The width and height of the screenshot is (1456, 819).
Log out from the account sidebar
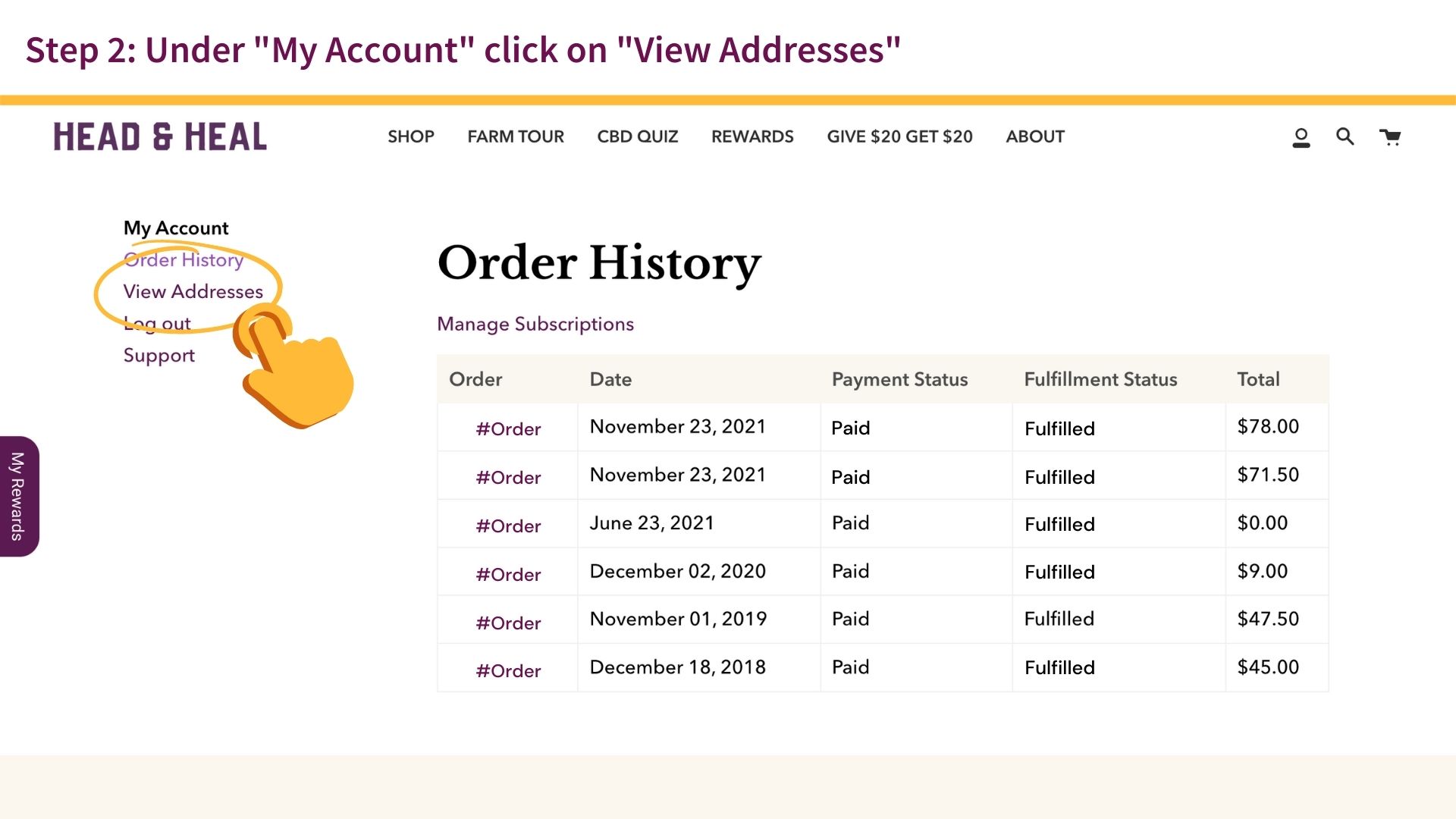[157, 324]
